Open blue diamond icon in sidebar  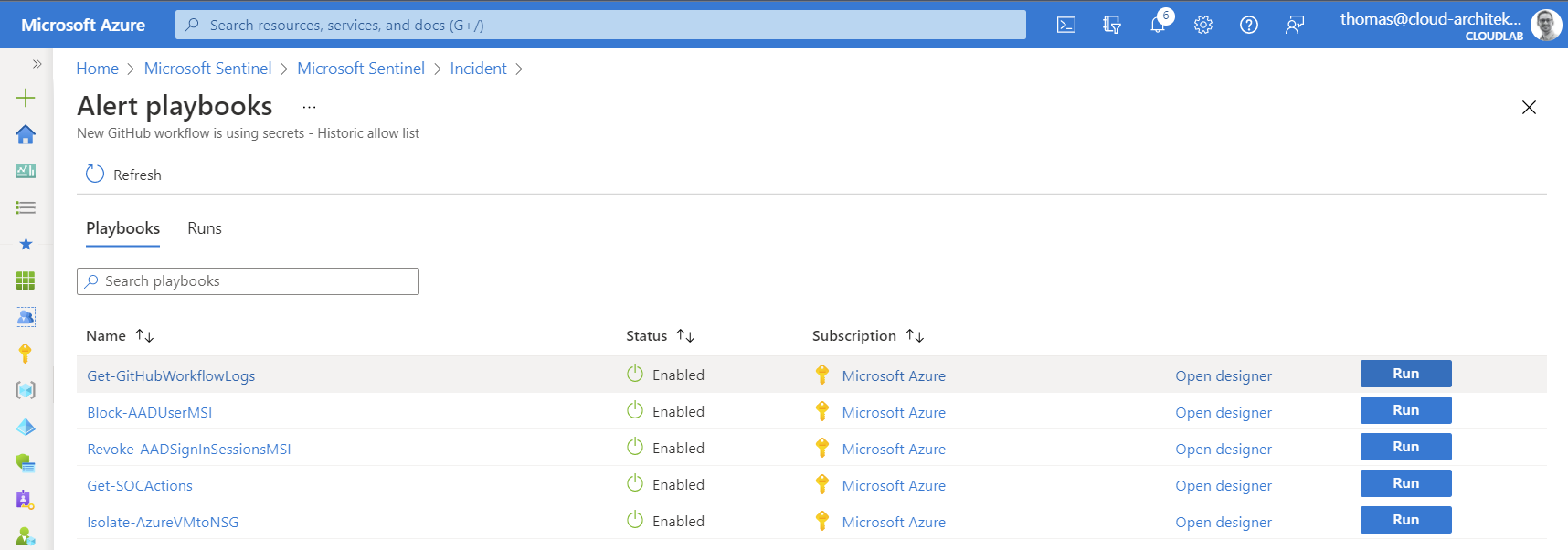point(26,427)
